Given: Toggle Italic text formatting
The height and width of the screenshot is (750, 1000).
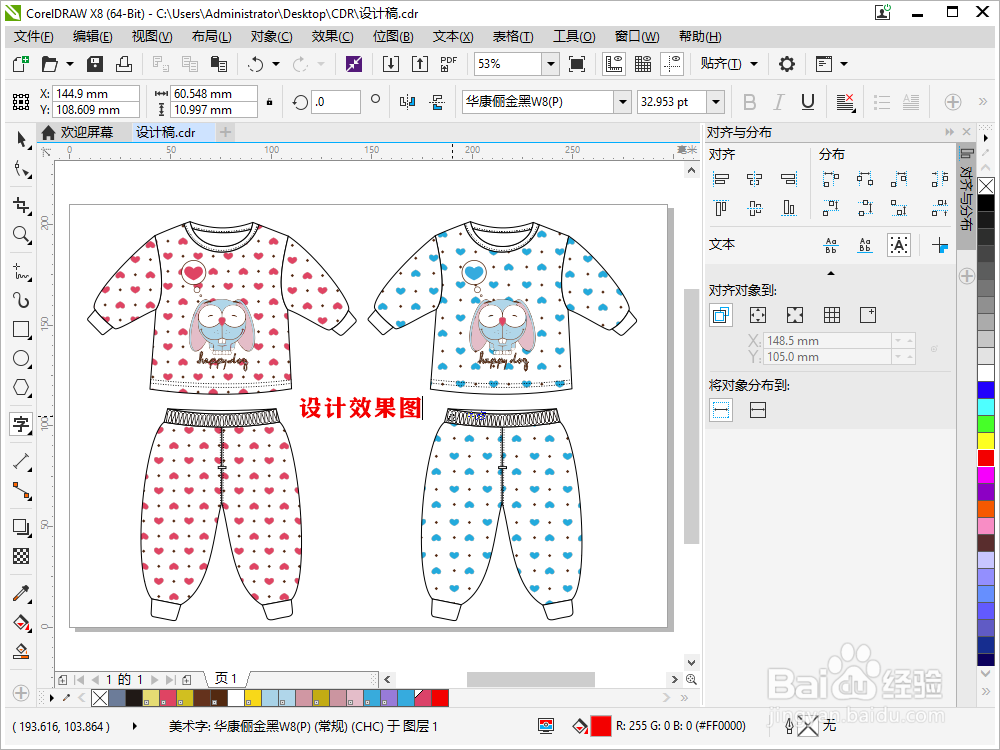Looking at the screenshot, I should click(779, 102).
